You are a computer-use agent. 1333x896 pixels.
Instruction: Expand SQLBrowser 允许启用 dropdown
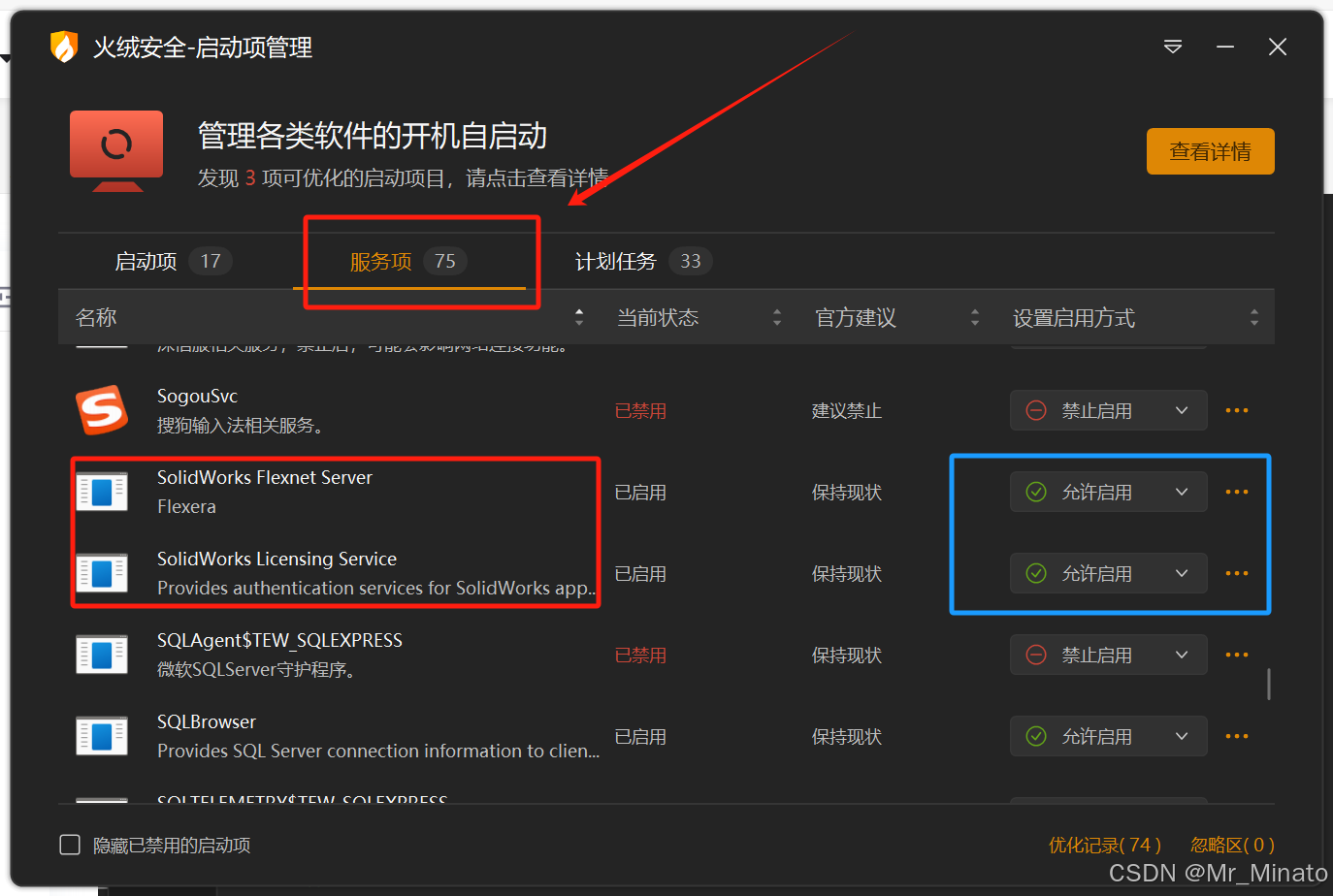point(1109,736)
